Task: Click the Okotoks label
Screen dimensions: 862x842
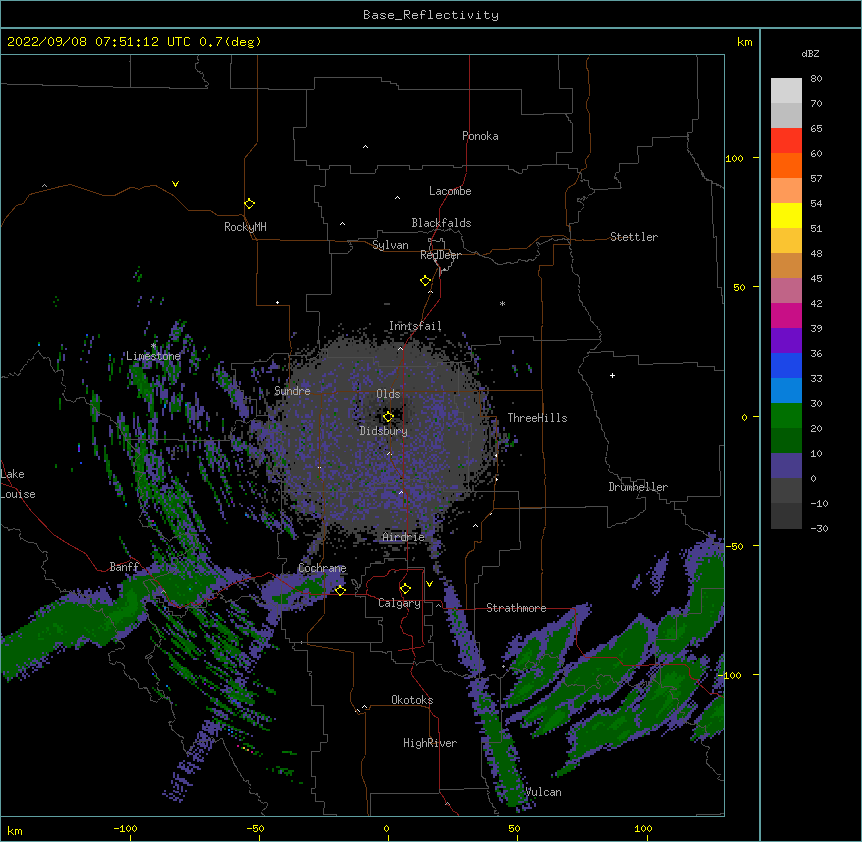Action: coord(412,700)
